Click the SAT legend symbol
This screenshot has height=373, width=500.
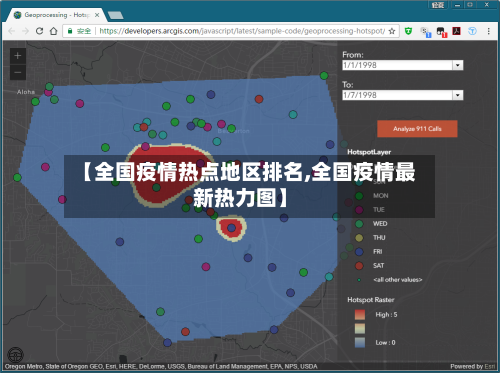point(359,266)
